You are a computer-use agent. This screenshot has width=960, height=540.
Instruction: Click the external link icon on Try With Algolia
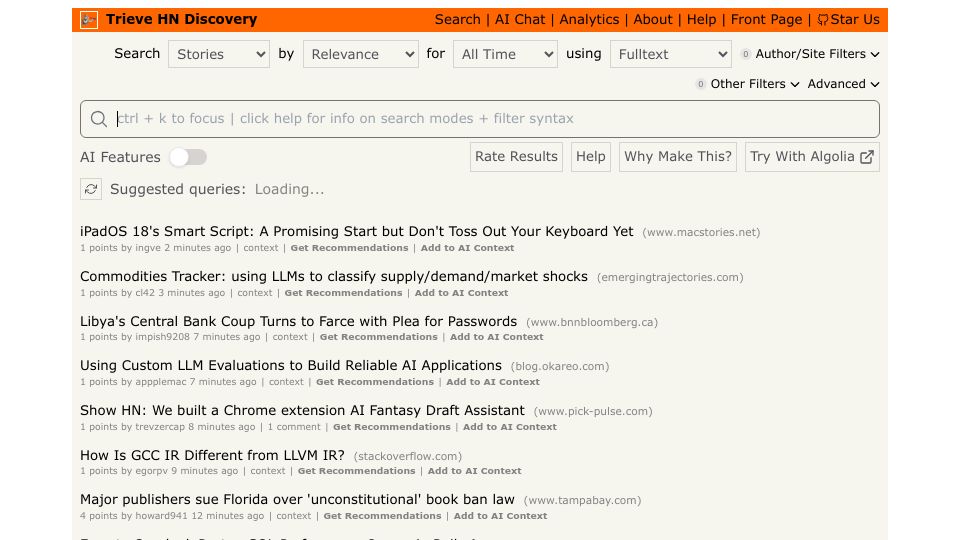pos(866,157)
